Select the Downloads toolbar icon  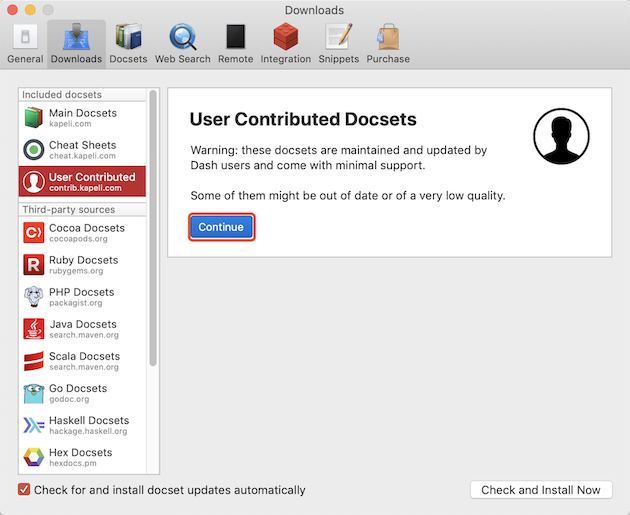click(x=76, y=37)
